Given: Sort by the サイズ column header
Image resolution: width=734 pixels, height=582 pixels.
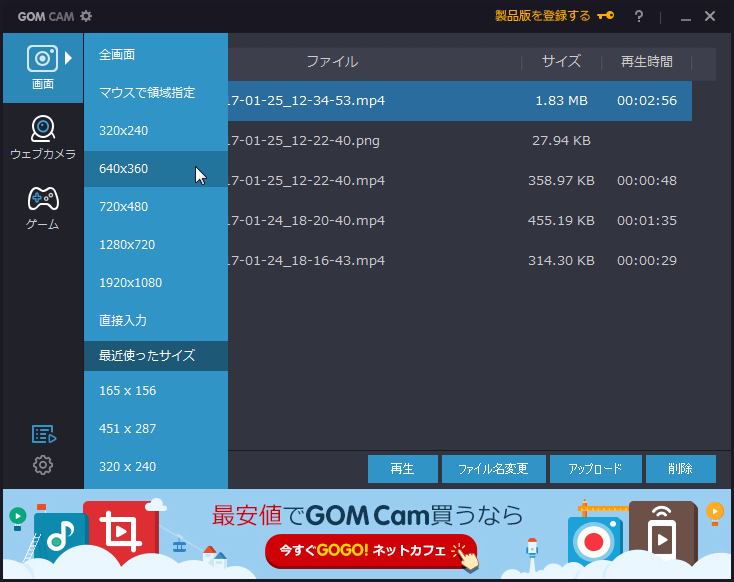Looking at the screenshot, I should coord(561,61).
